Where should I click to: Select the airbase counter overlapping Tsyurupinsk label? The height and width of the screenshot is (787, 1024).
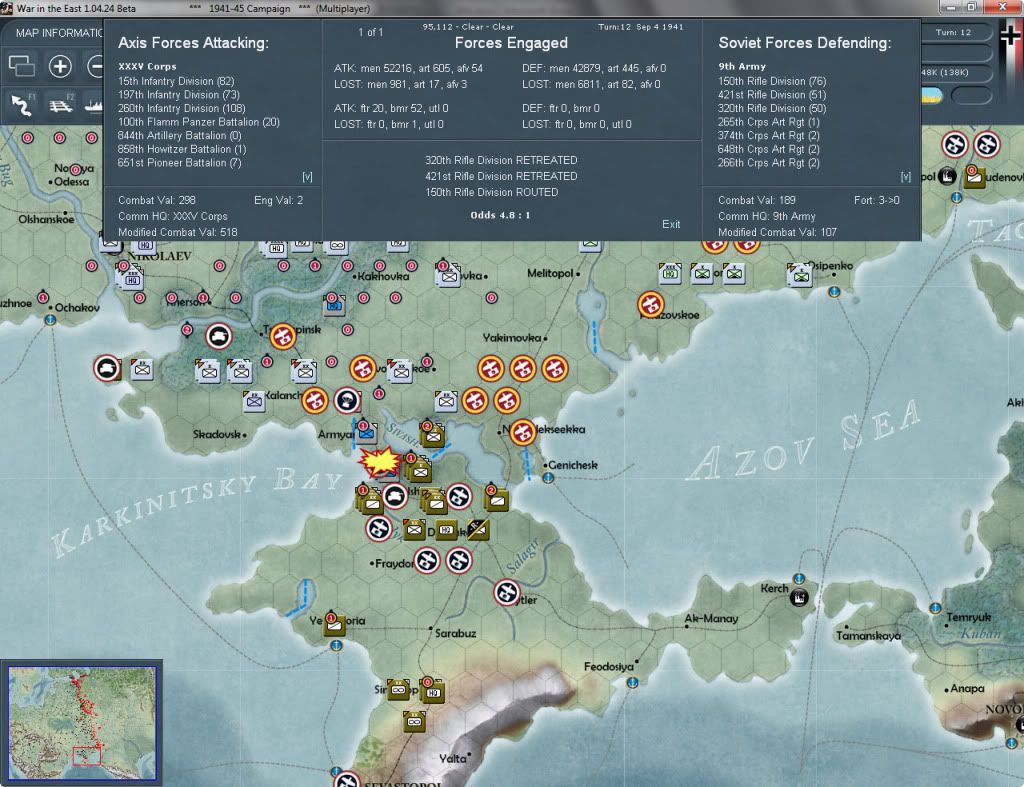(x=283, y=336)
